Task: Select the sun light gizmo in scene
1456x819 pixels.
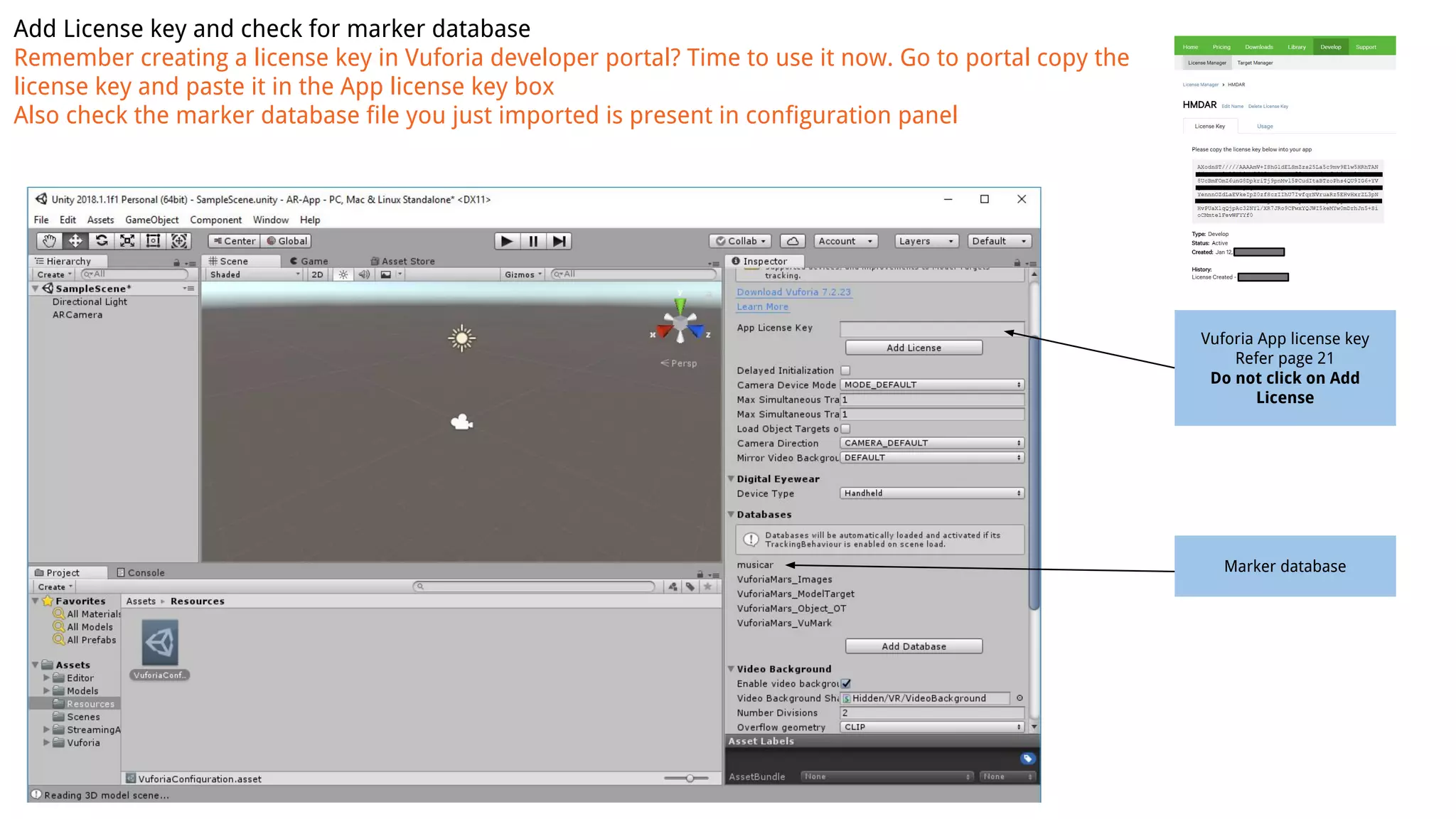Action: (x=462, y=338)
